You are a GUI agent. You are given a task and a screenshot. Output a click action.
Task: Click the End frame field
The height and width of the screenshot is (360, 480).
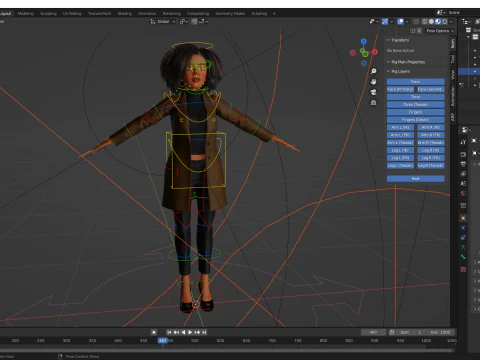[x=441, y=332]
